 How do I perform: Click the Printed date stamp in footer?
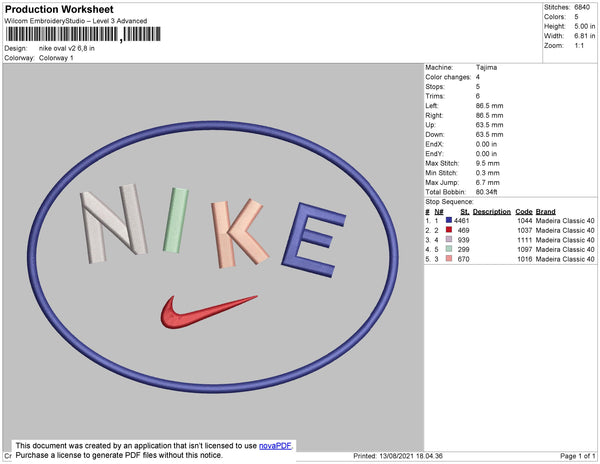pos(398,456)
